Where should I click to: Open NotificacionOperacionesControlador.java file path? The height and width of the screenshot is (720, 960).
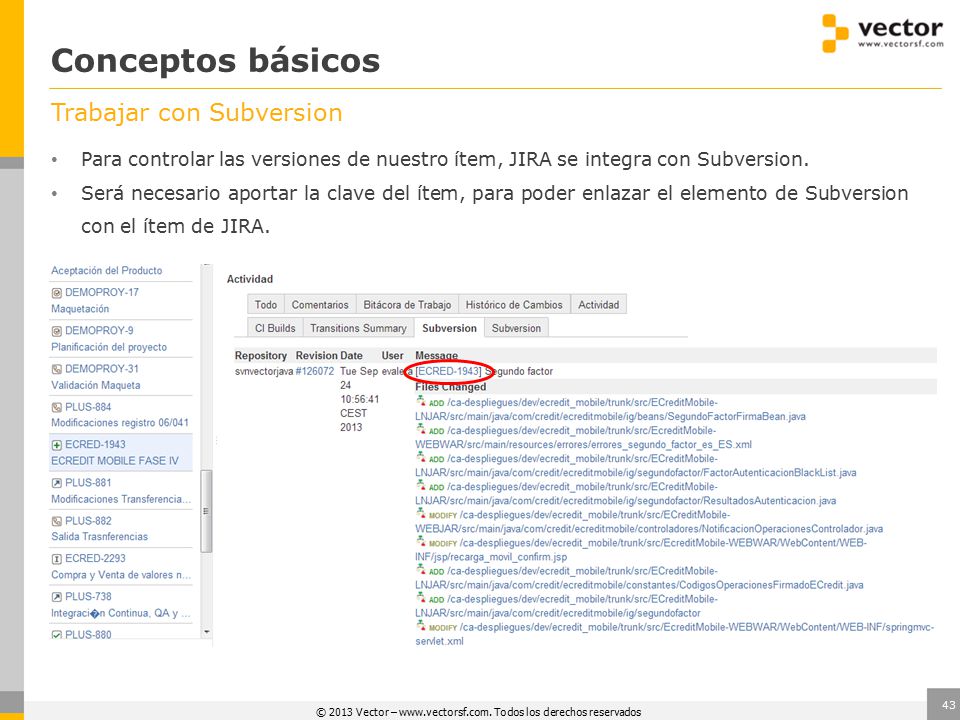[x=649, y=522]
